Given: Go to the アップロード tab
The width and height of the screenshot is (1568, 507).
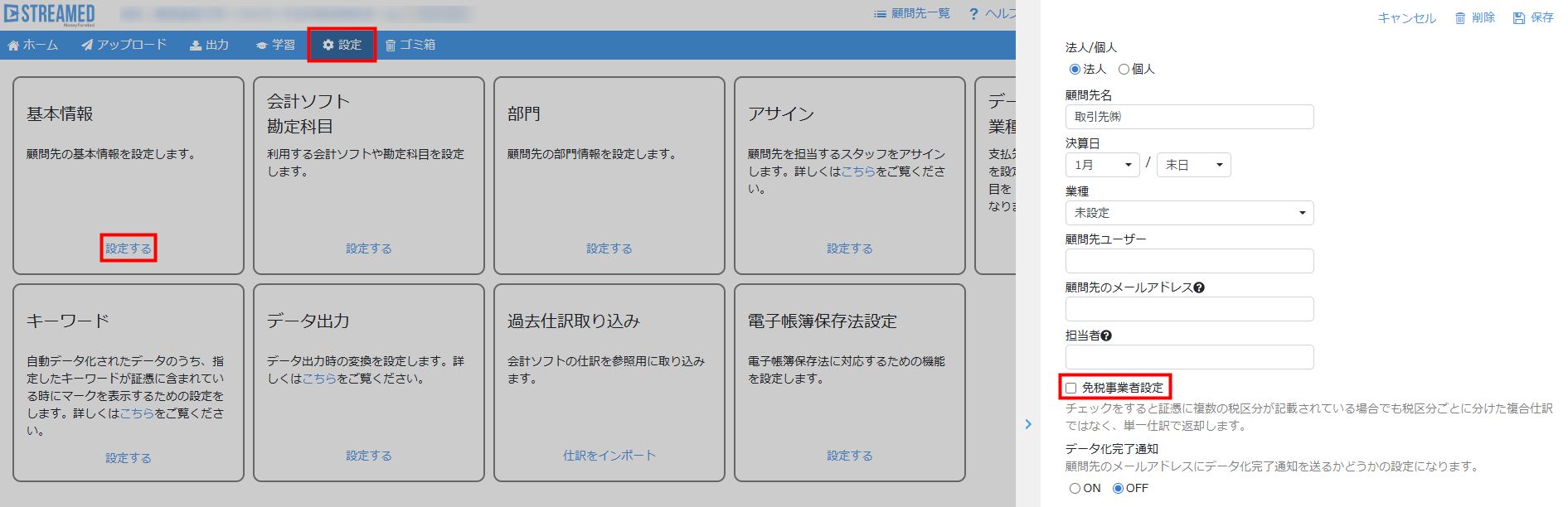Looking at the screenshot, I should coord(124,45).
